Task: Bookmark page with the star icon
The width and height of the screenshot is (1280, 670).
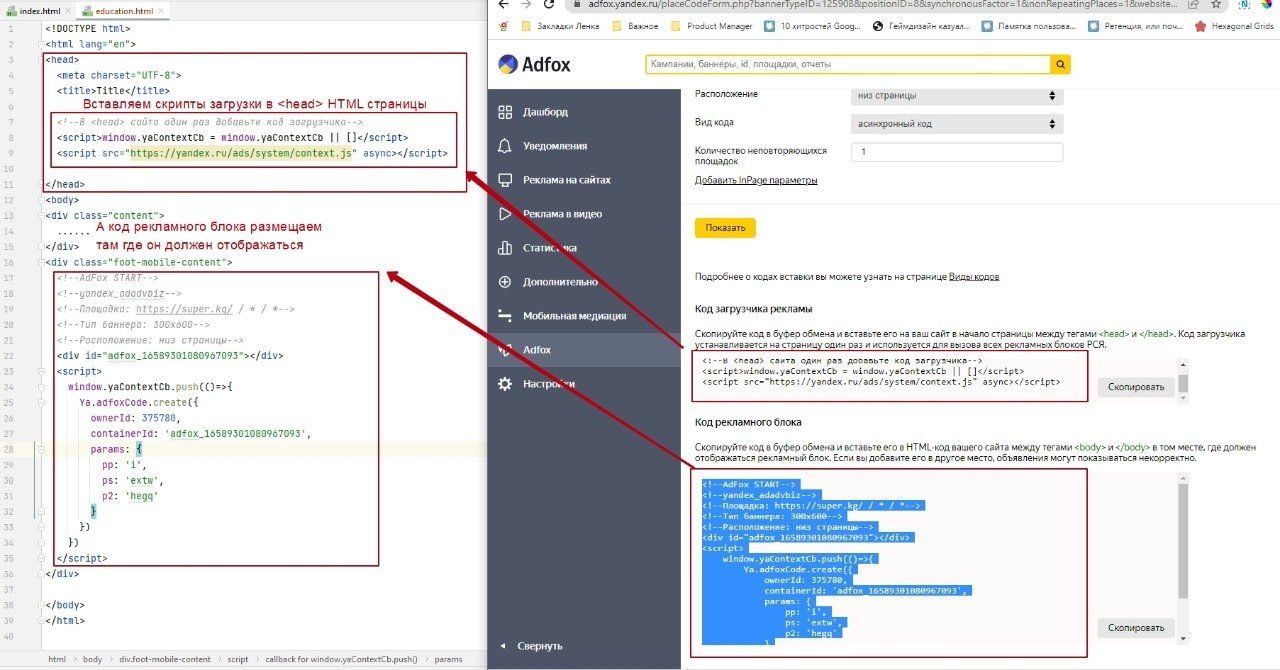Action: (1216, 5)
